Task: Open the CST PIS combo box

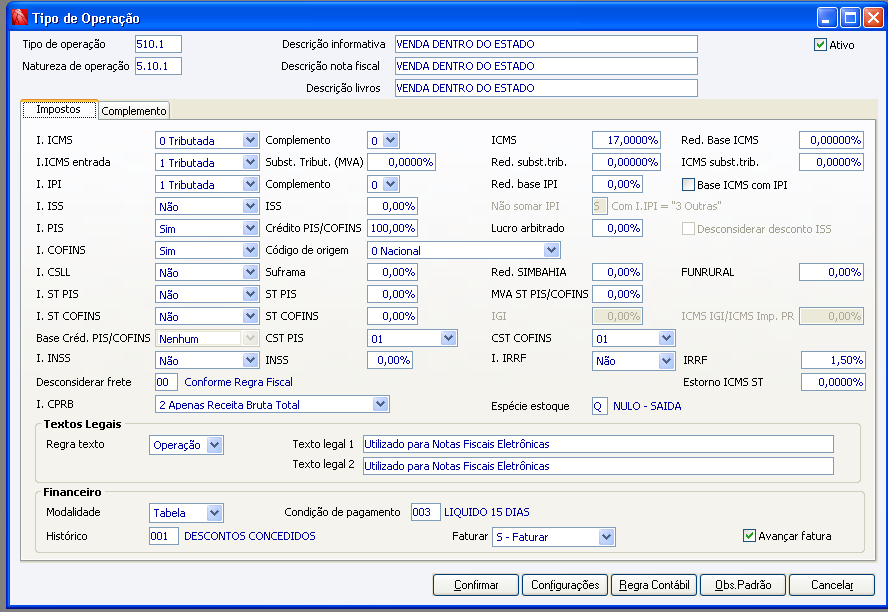Action: click(x=449, y=338)
